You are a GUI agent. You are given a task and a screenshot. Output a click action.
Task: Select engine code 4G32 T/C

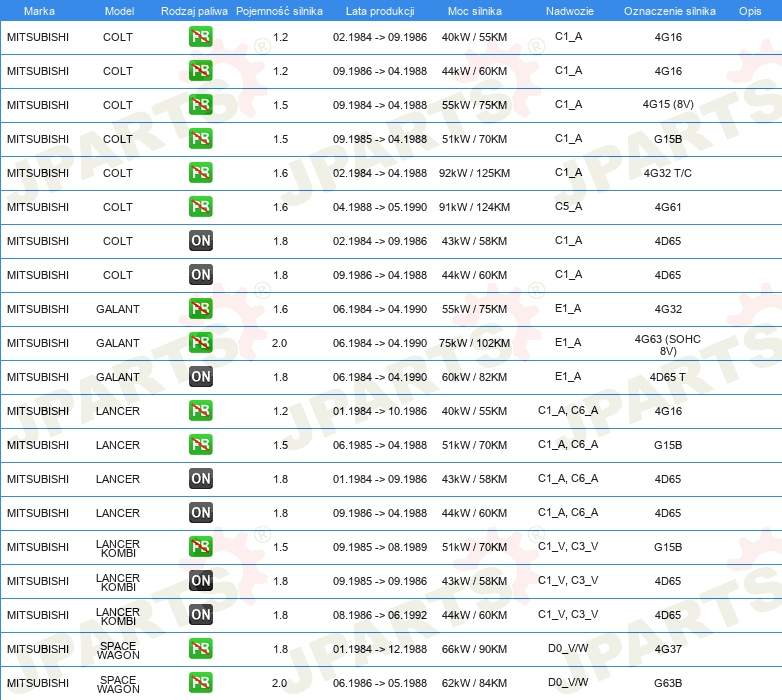(667, 173)
